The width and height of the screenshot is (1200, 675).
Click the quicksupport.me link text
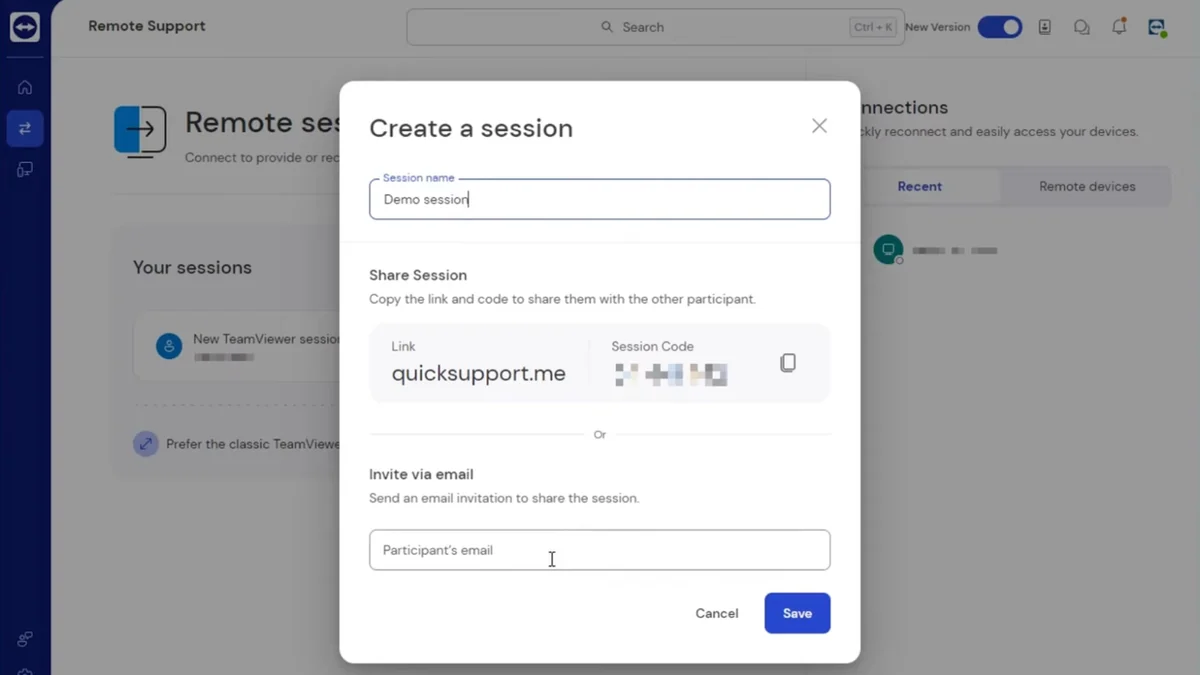478,374
